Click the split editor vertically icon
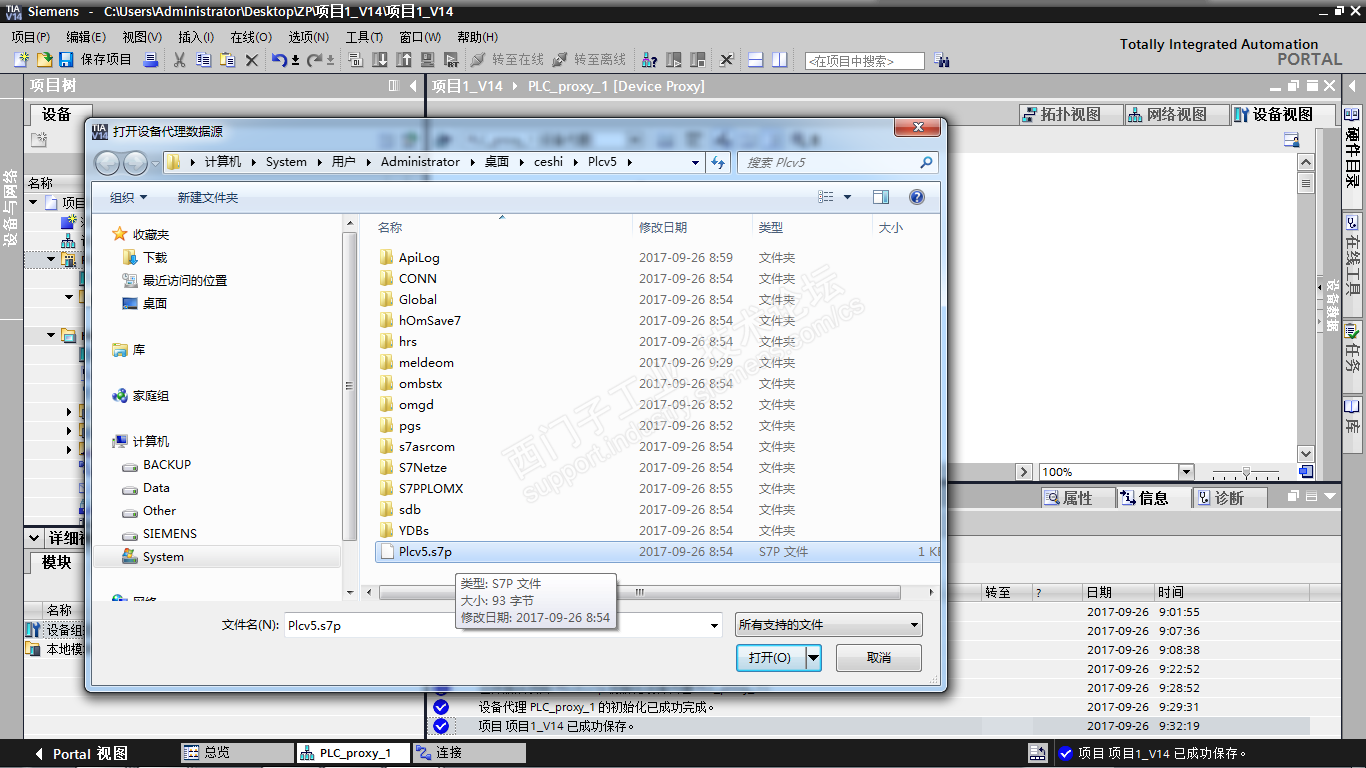The height and width of the screenshot is (768, 1366). pyautogui.click(x=779, y=60)
